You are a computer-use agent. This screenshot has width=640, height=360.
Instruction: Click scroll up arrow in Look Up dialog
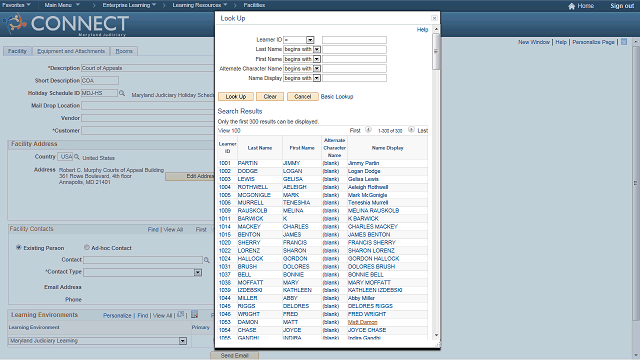(436, 29)
